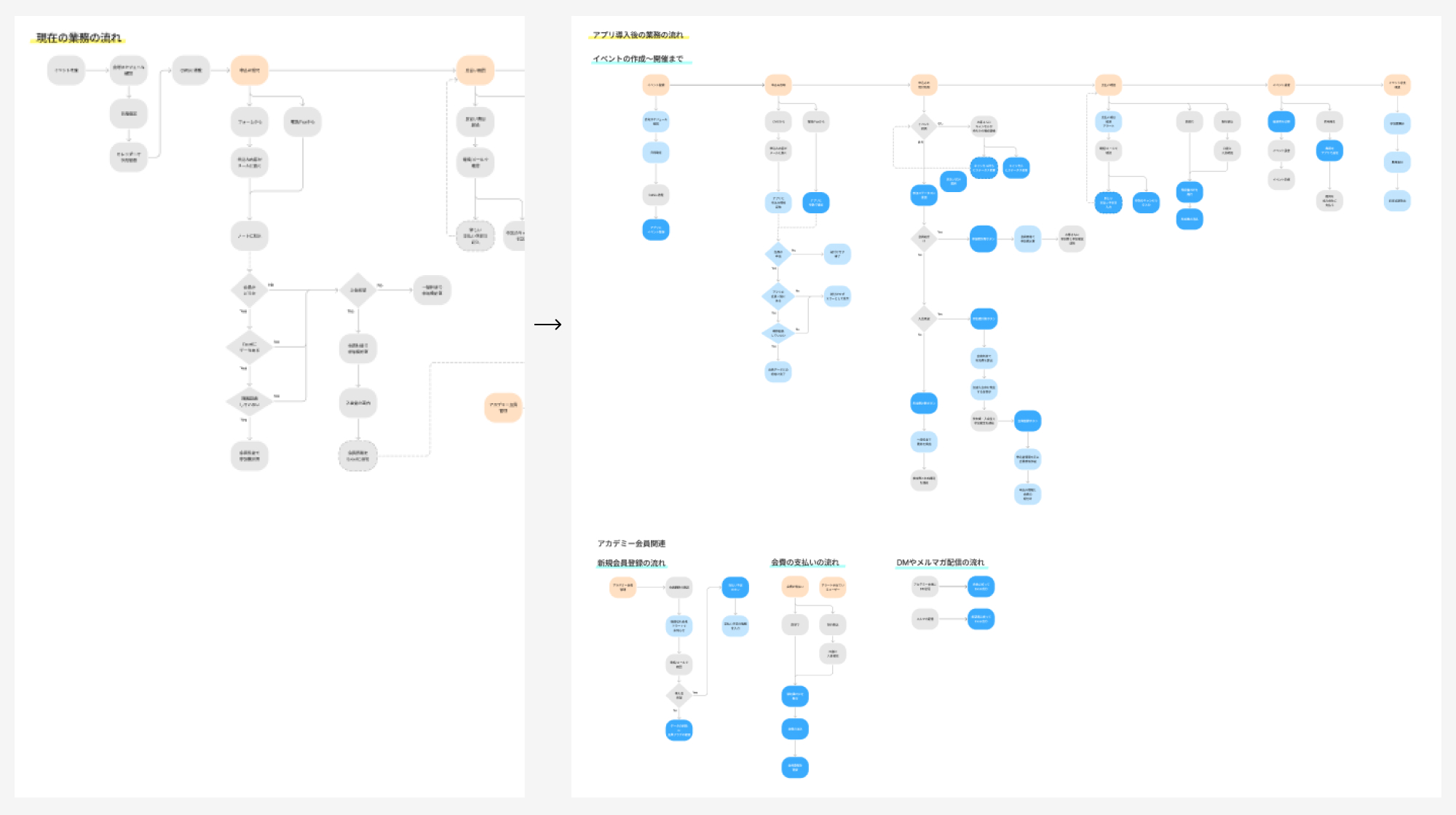The height and width of the screenshot is (815, 1456).
Task: Click the 'アプリ導入後の業務の流れ' heading
Action: [638, 35]
